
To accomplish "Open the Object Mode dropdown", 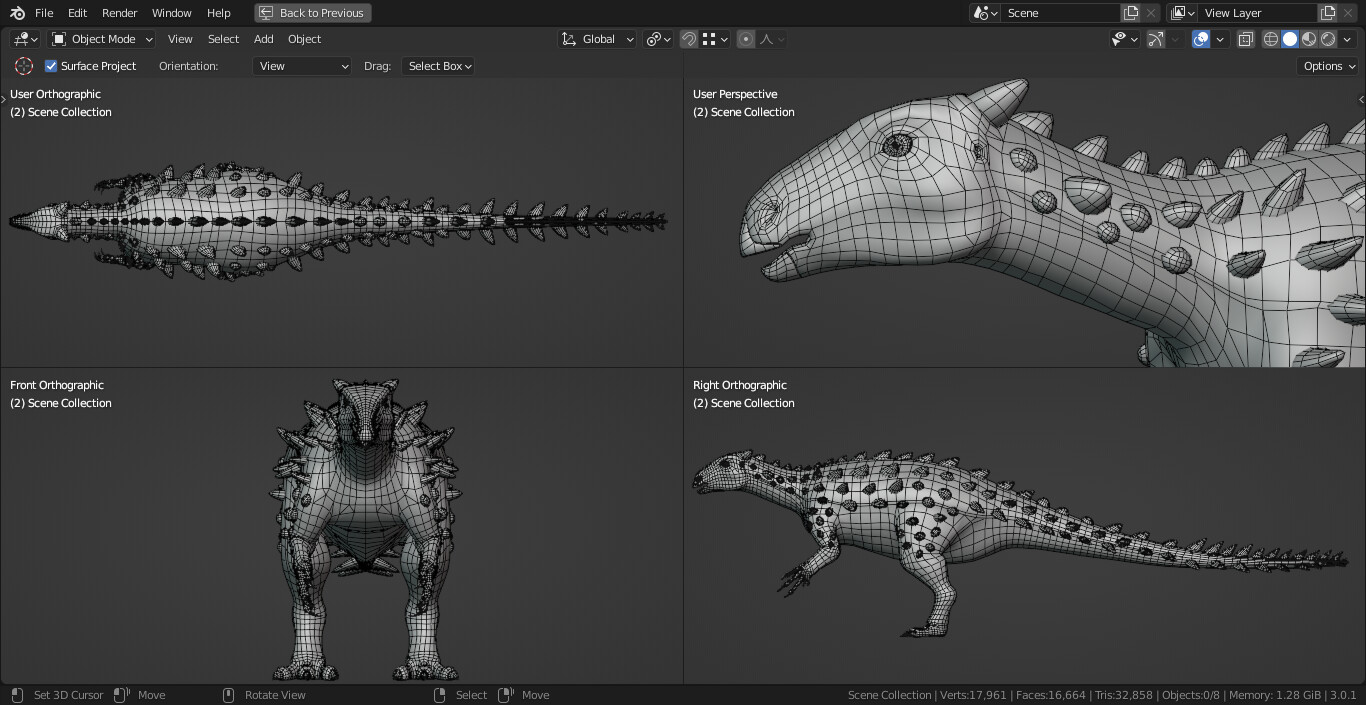I will click(x=102, y=39).
